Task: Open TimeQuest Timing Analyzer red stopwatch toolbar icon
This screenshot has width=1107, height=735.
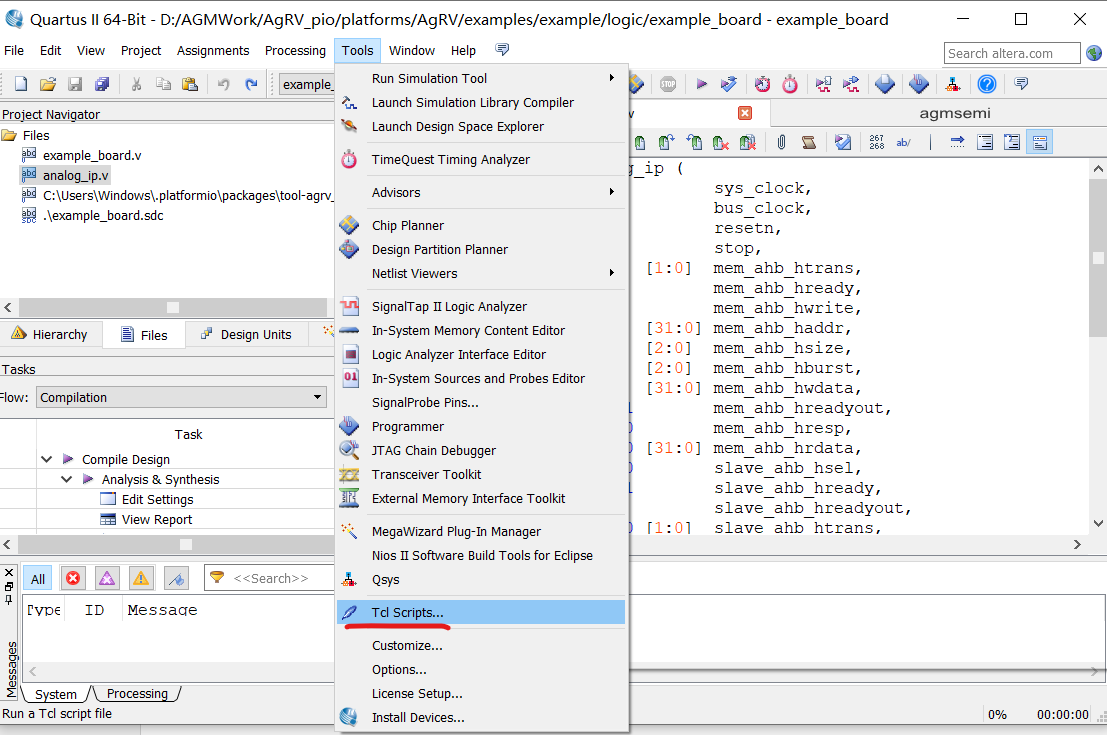Action: (790, 84)
